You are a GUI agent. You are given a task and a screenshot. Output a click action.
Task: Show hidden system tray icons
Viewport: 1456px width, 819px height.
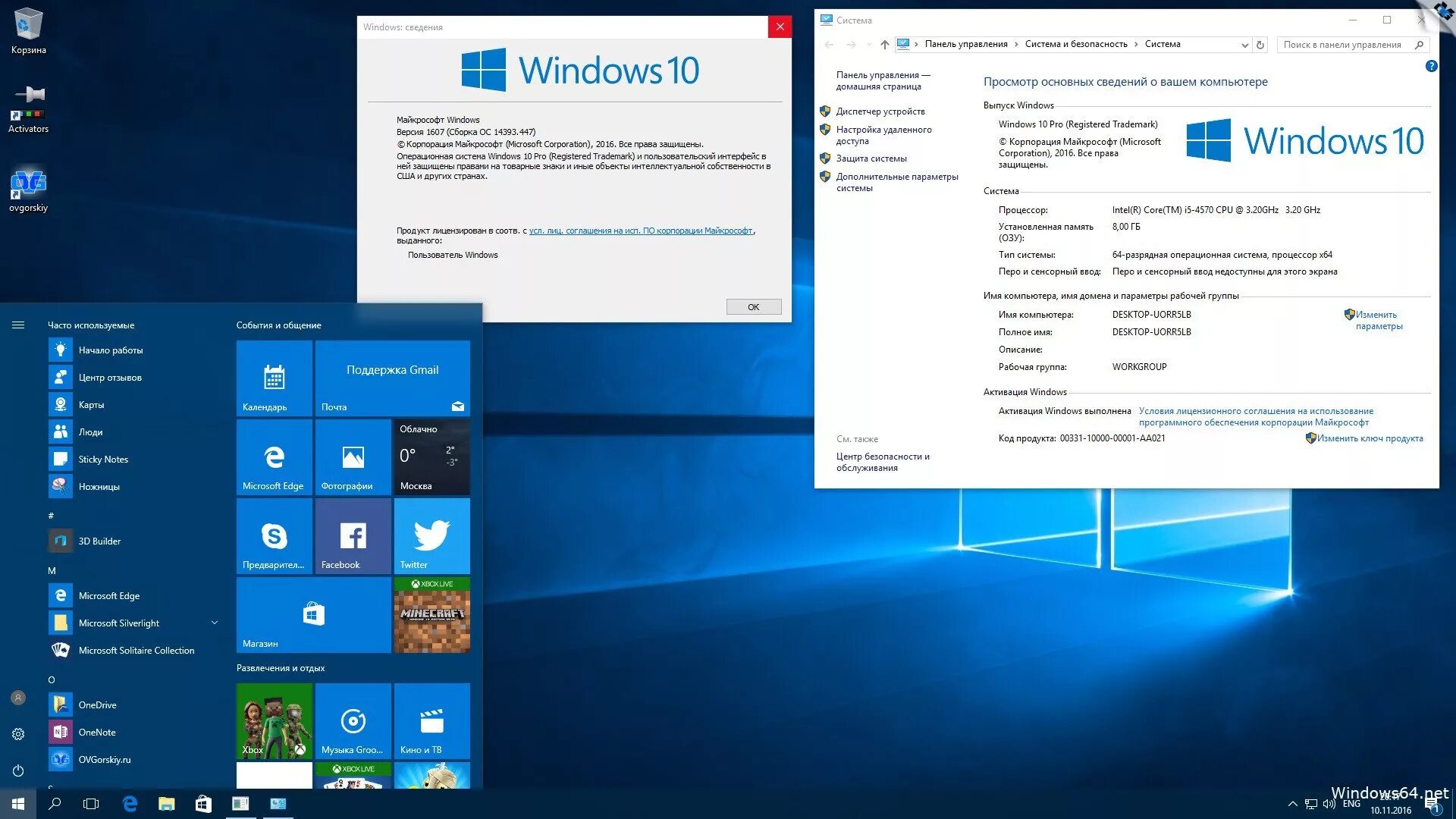click(1292, 804)
